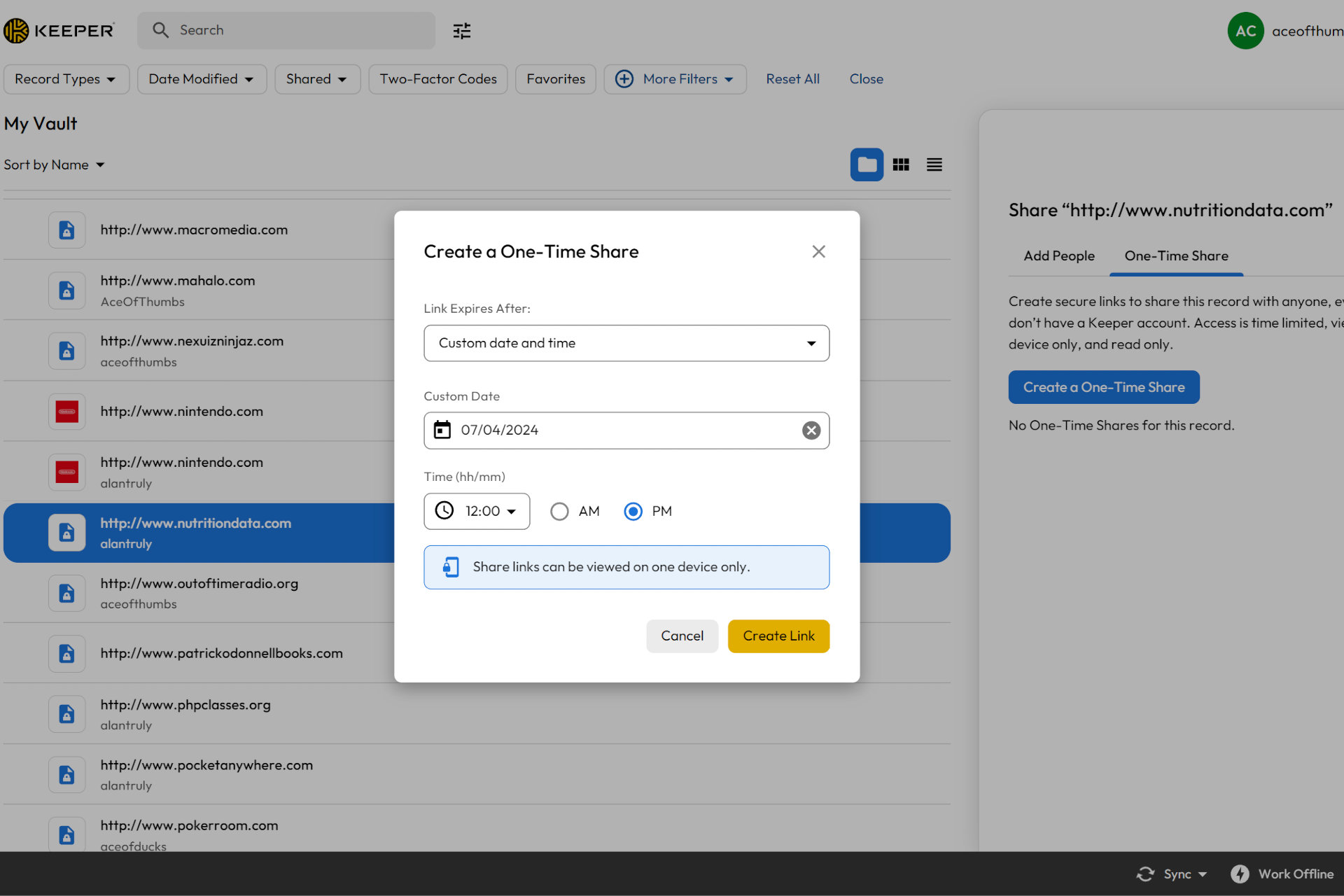
Task: Toggle the Two-Factor Codes filter
Action: tap(438, 79)
